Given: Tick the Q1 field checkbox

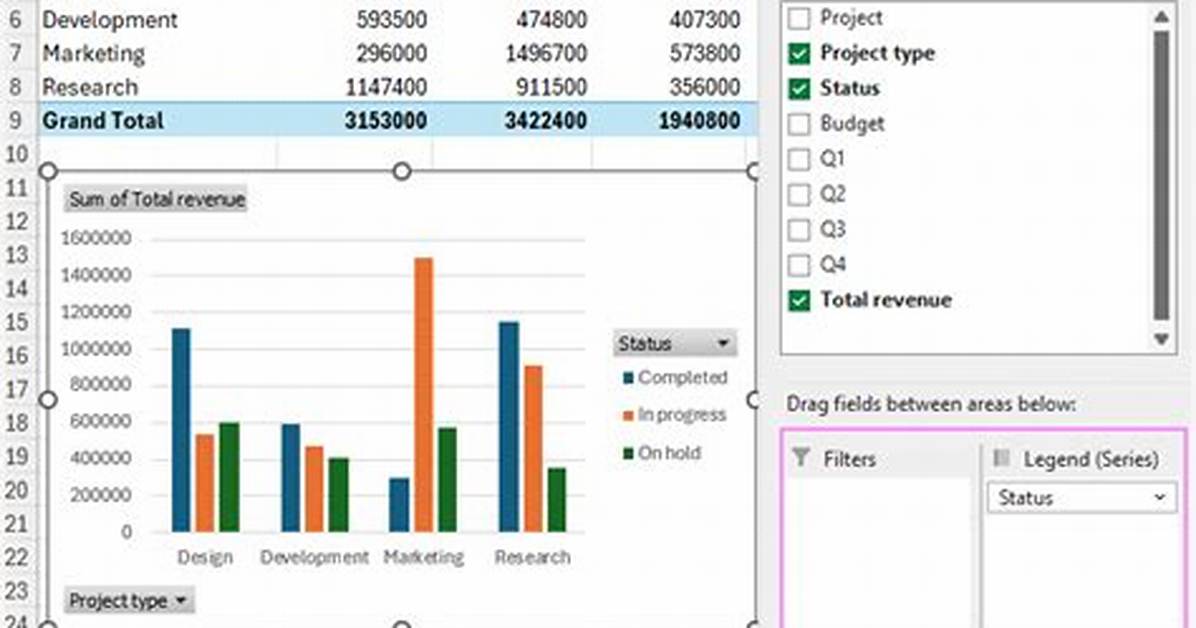Looking at the screenshot, I should point(799,159).
